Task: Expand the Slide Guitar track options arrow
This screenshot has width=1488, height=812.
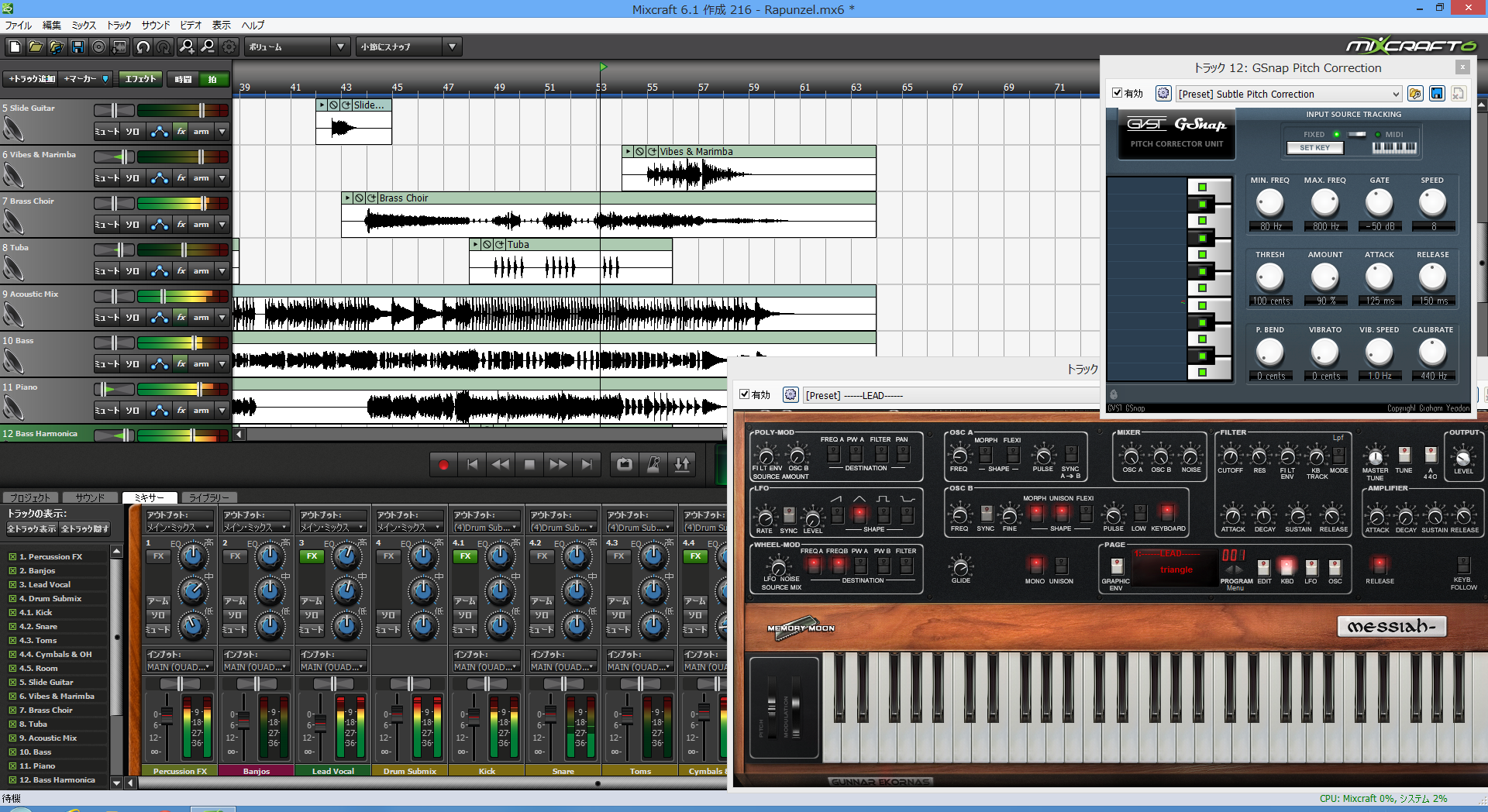Action: (x=222, y=132)
